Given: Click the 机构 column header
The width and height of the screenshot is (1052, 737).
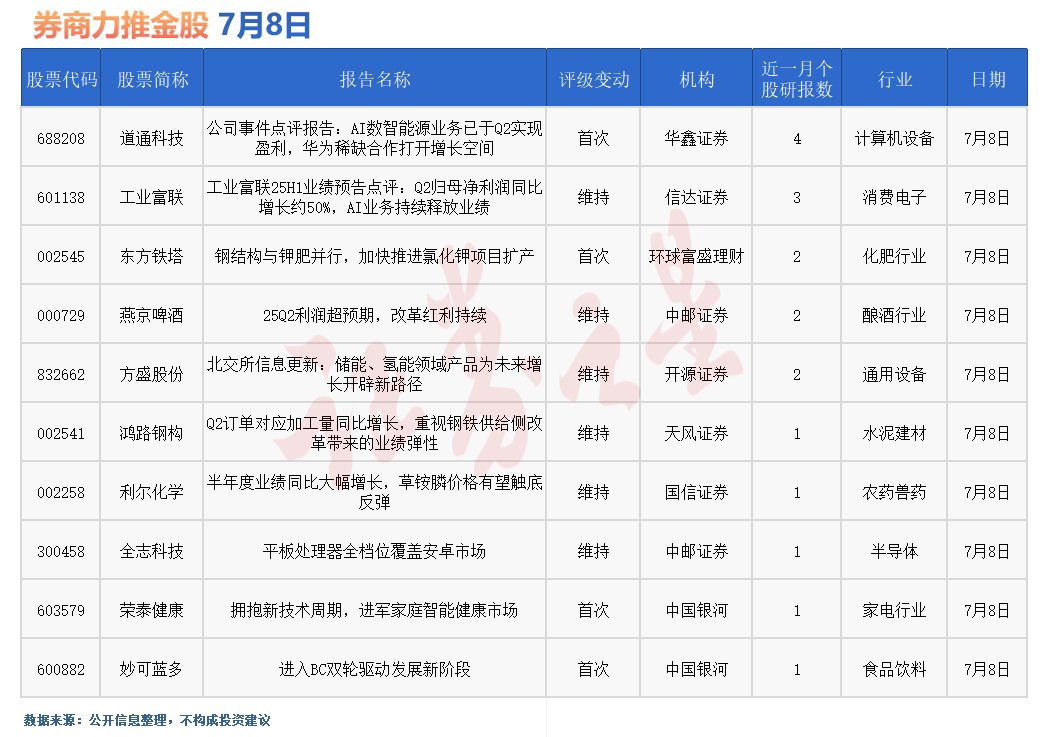Looking at the screenshot, I should point(696,79).
